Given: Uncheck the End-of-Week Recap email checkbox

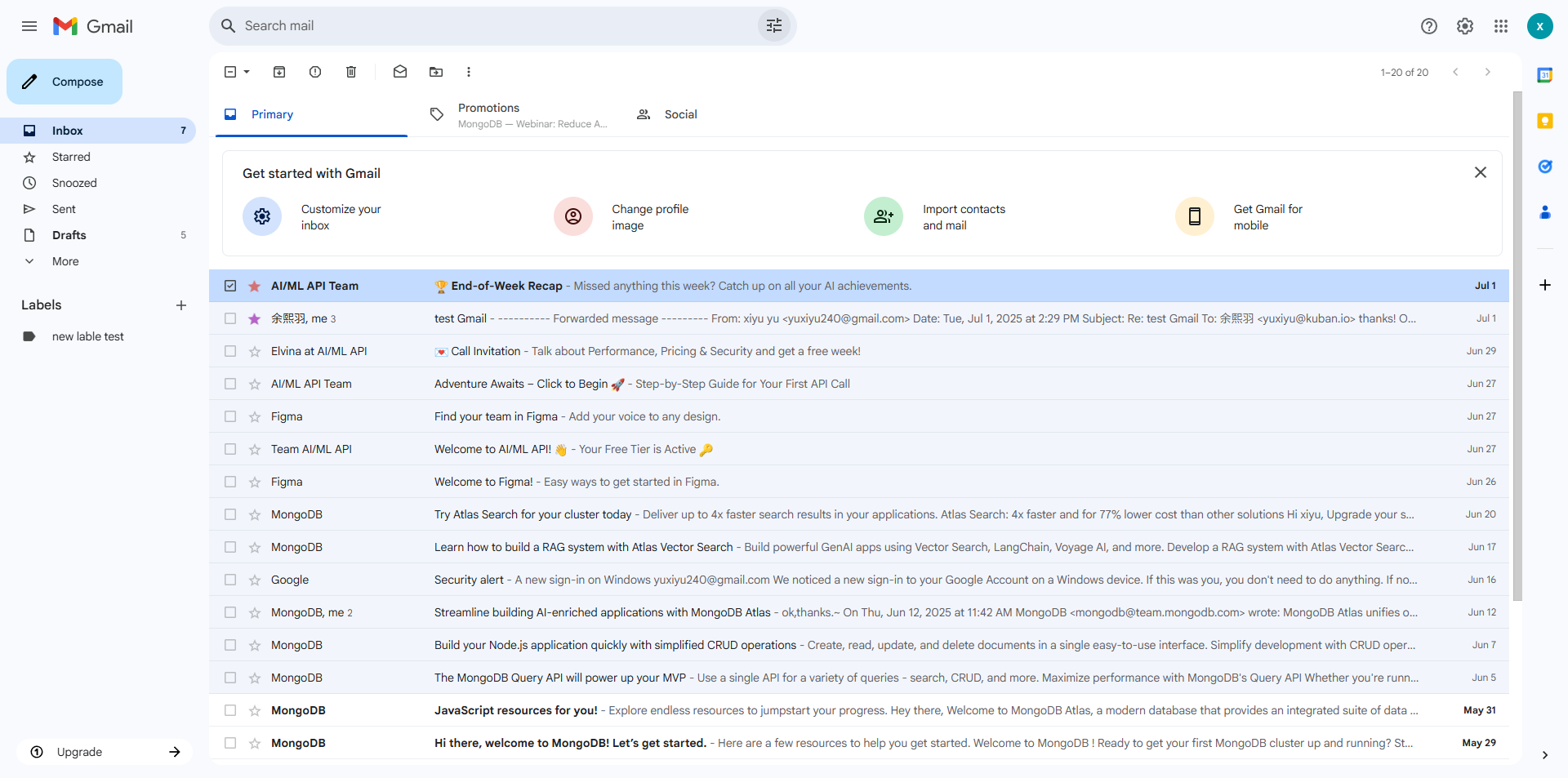Looking at the screenshot, I should click(x=230, y=286).
